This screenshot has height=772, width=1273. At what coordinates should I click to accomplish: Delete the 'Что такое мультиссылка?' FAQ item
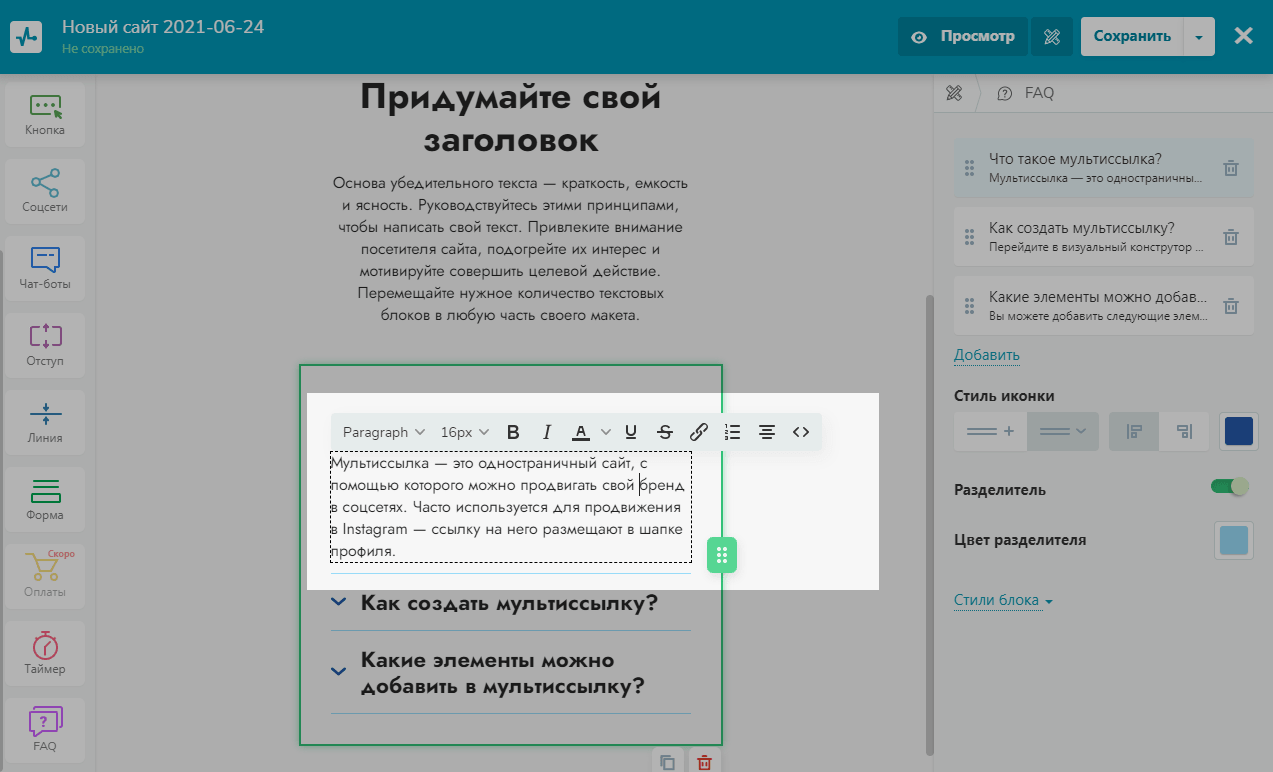click(x=1231, y=168)
